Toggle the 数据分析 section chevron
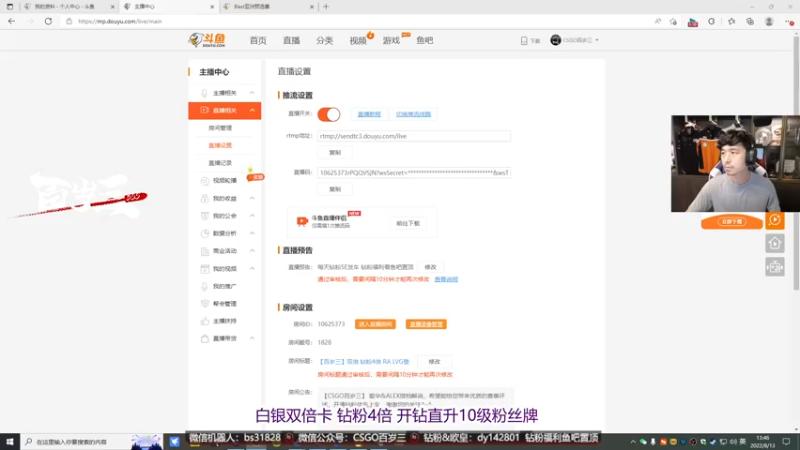 (x=252, y=233)
